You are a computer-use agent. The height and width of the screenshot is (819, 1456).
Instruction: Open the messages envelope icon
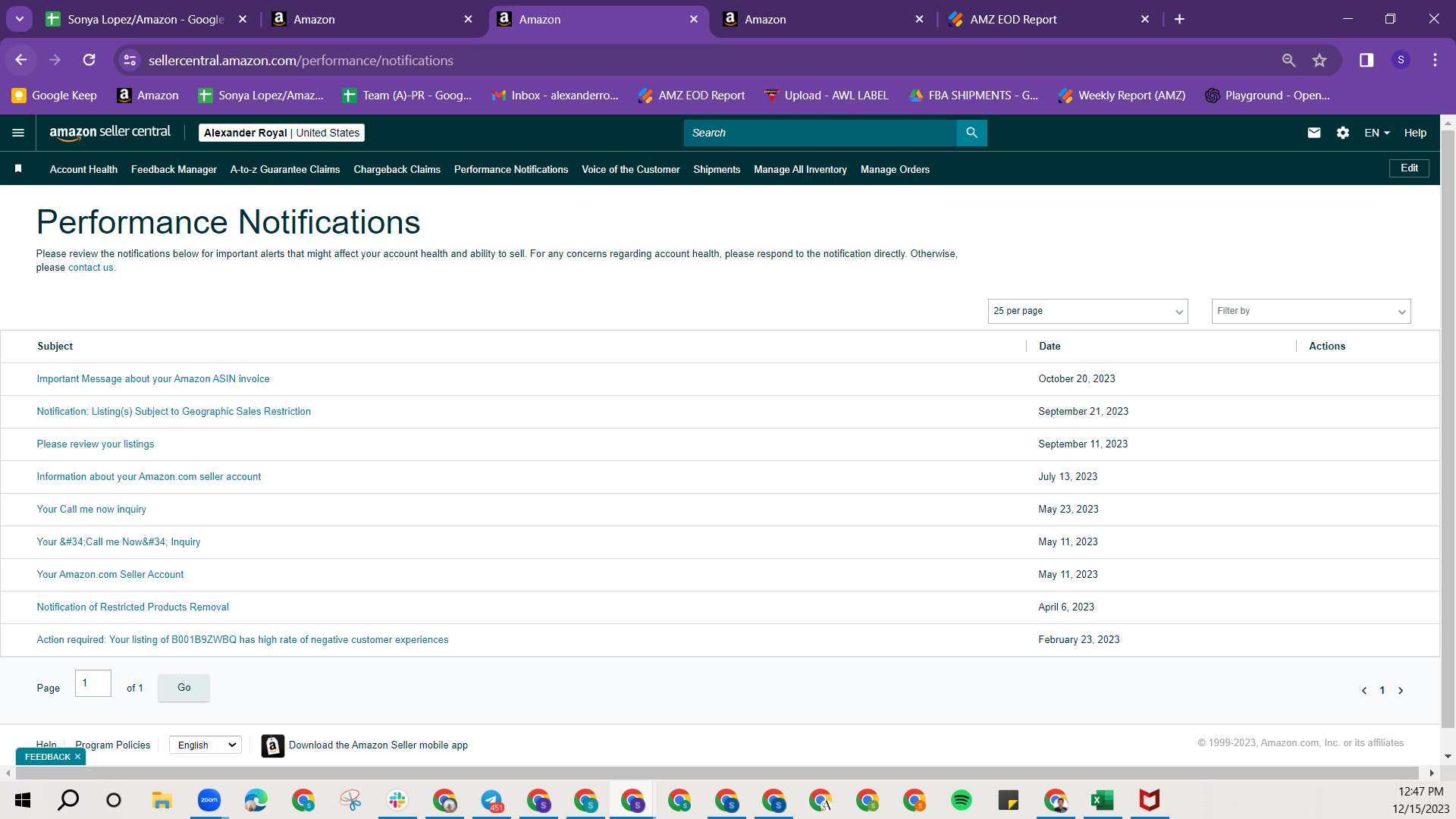(x=1314, y=133)
